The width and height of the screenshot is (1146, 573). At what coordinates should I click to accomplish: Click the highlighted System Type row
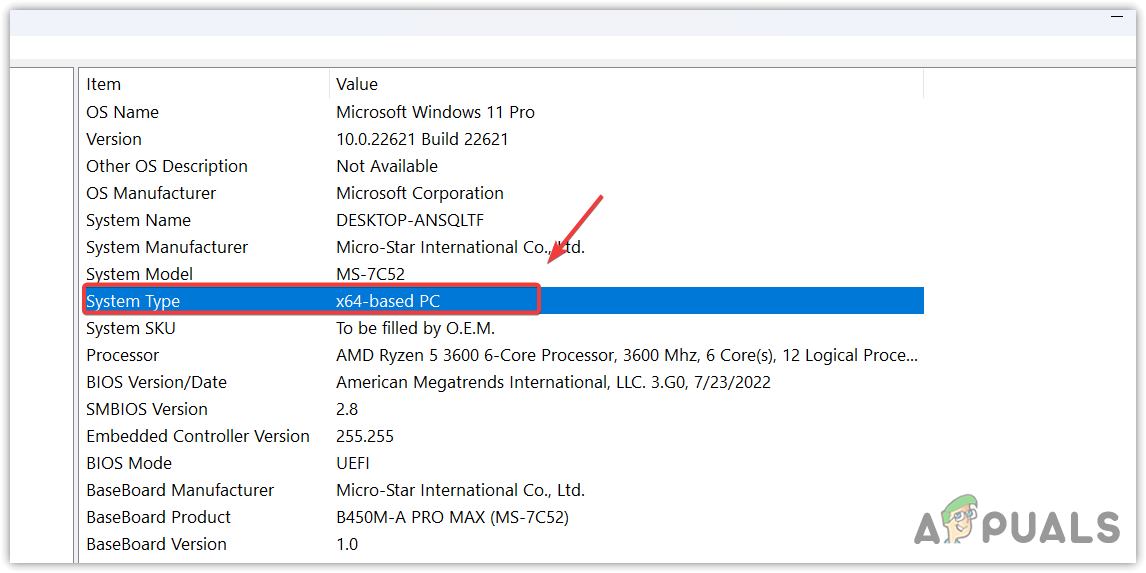click(133, 301)
